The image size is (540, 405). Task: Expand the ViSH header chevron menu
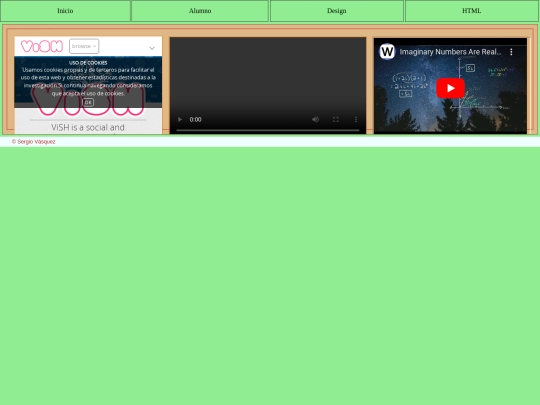[x=152, y=48]
